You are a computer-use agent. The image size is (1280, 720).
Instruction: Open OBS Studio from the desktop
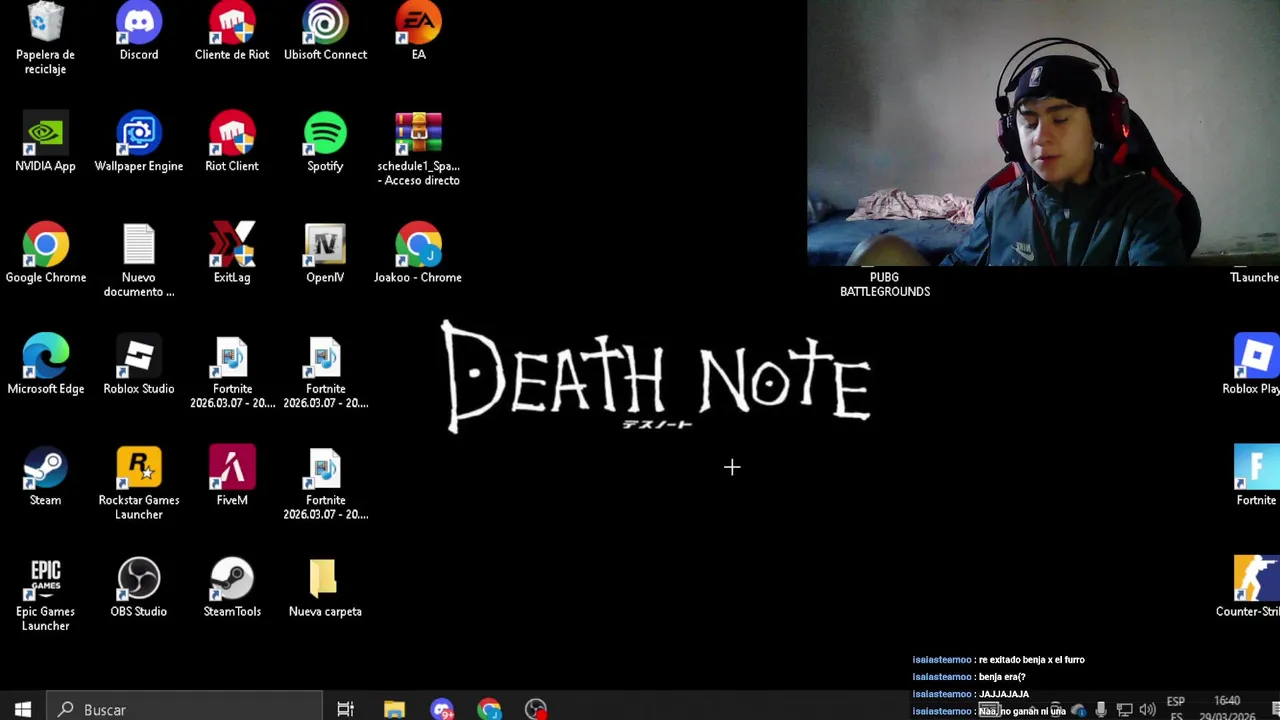tap(139, 588)
